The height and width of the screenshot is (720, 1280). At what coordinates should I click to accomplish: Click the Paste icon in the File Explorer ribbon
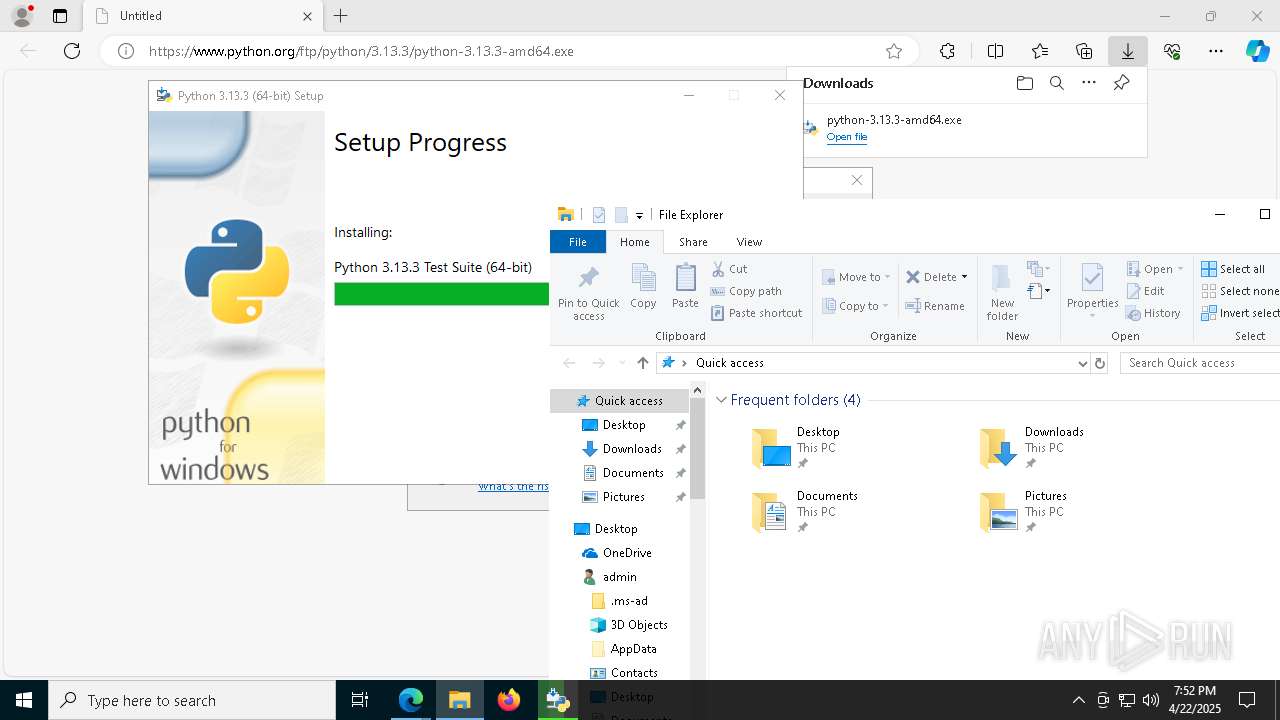[685, 286]
